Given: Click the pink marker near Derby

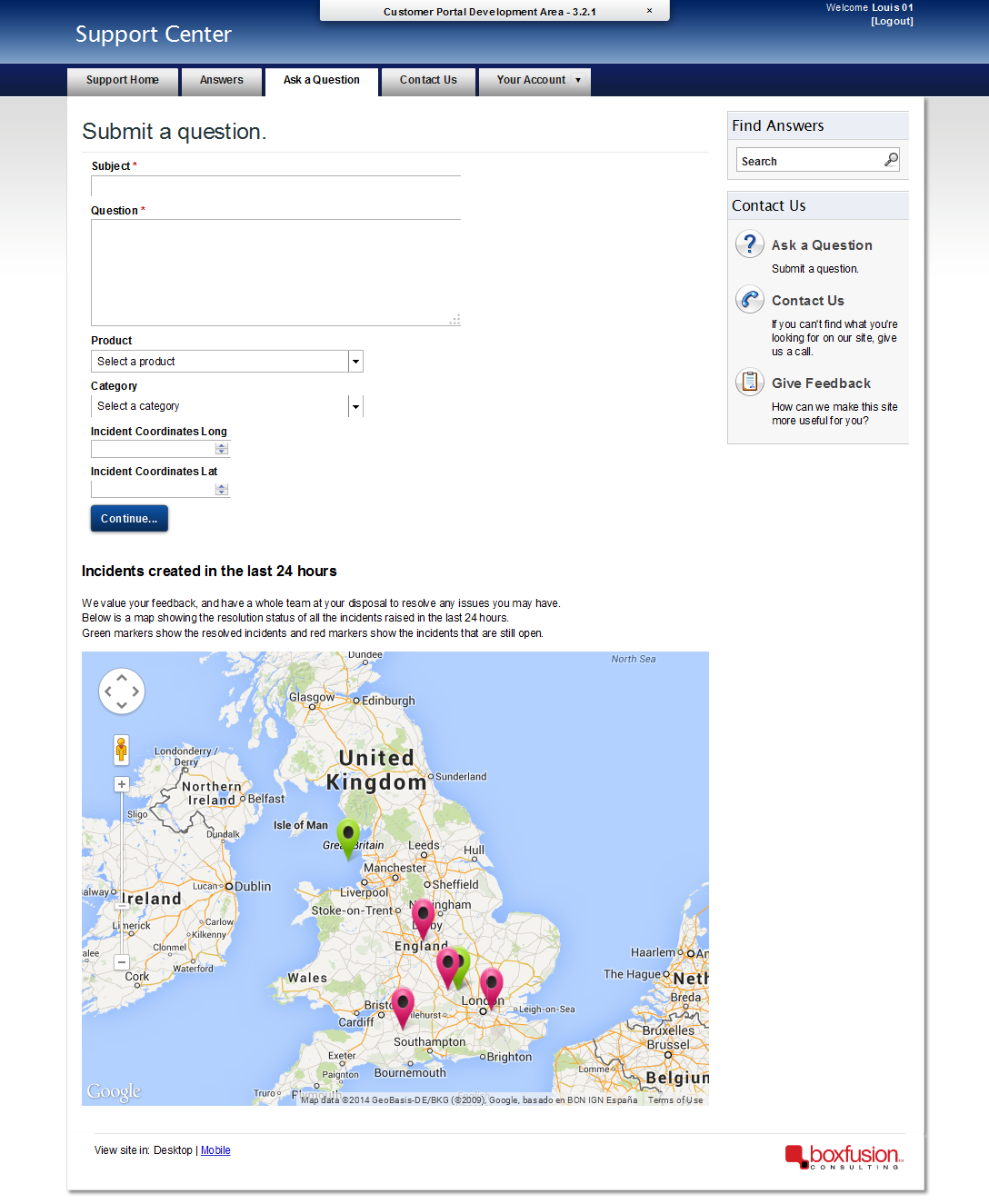Looking at the screenshot, I should tap(423, 919).
